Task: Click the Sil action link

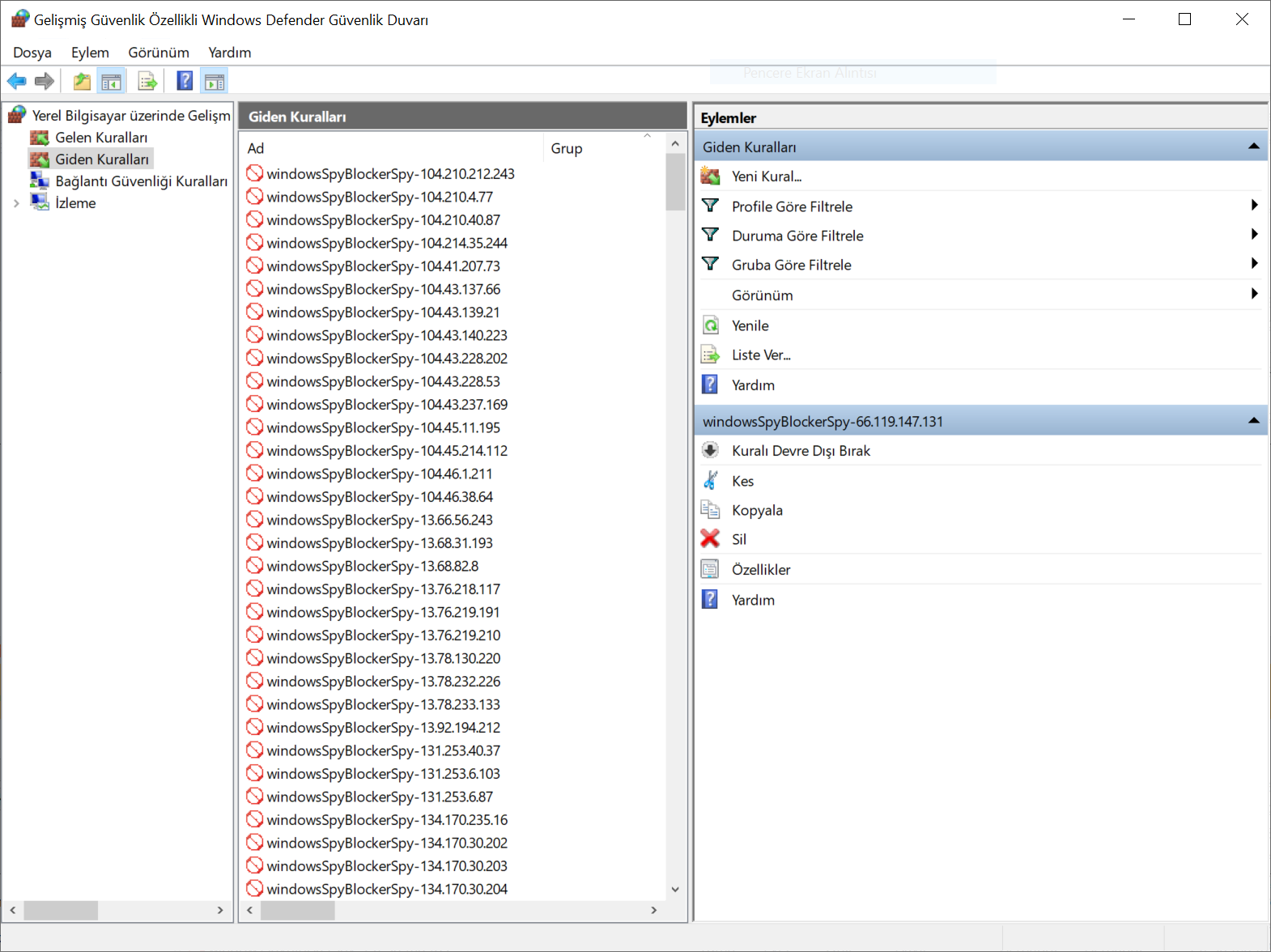Action: [x=739, y=539]
